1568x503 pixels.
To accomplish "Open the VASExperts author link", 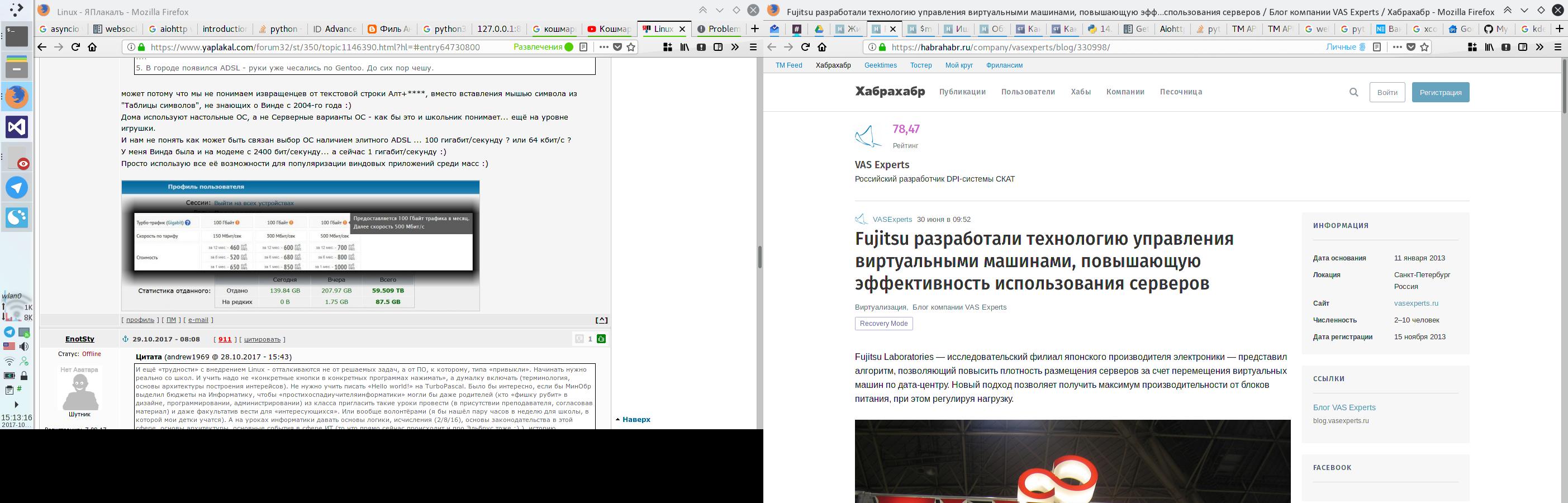I will pos(892,219).
